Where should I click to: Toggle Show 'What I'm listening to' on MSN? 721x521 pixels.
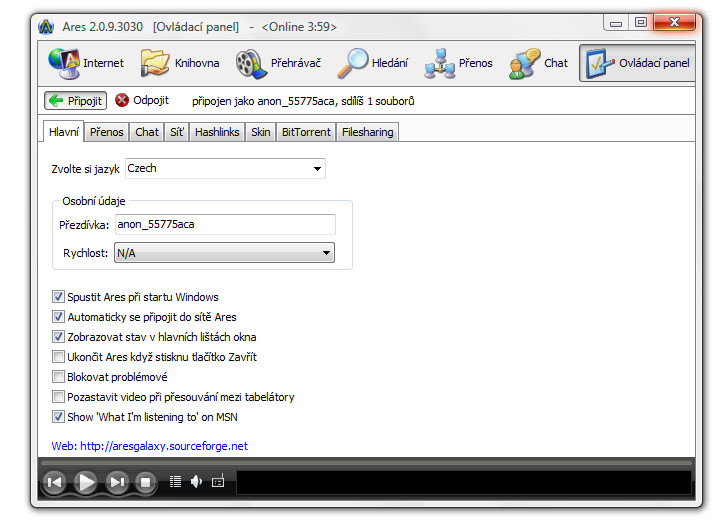click(x=58, y=417)
